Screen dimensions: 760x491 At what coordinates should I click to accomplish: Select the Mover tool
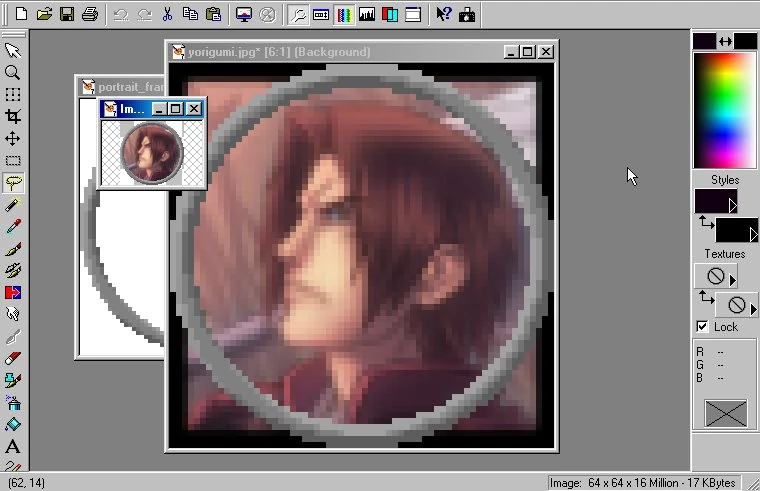pyautogui.click(x=13, y=139)
